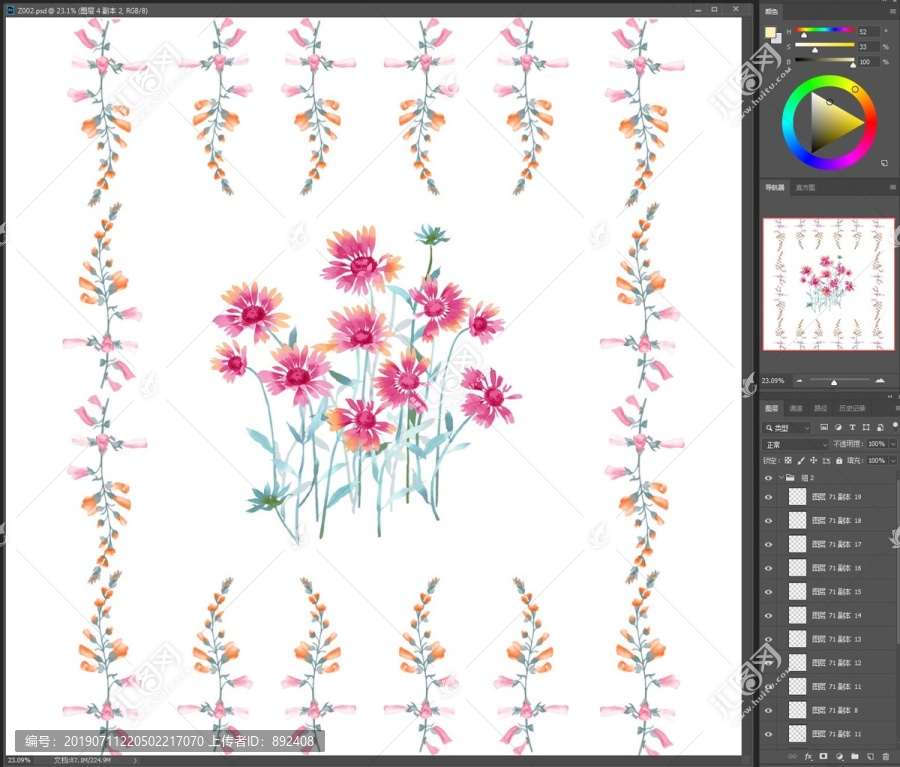Hide layer 图层 71 副本 19
The height and width of the screenshot is (767, 900).
769,497
